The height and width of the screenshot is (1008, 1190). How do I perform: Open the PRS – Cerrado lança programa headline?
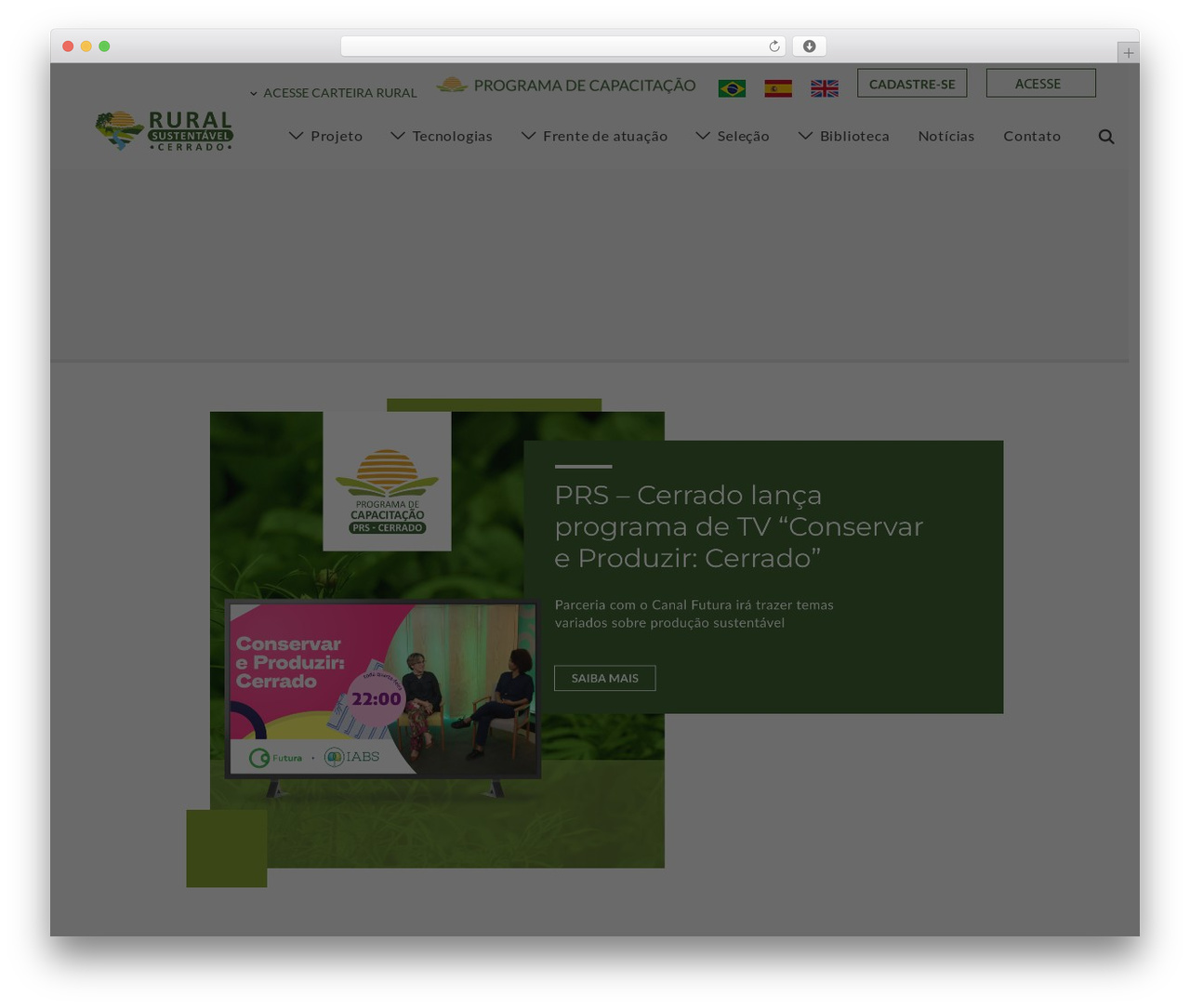(739, 526)
